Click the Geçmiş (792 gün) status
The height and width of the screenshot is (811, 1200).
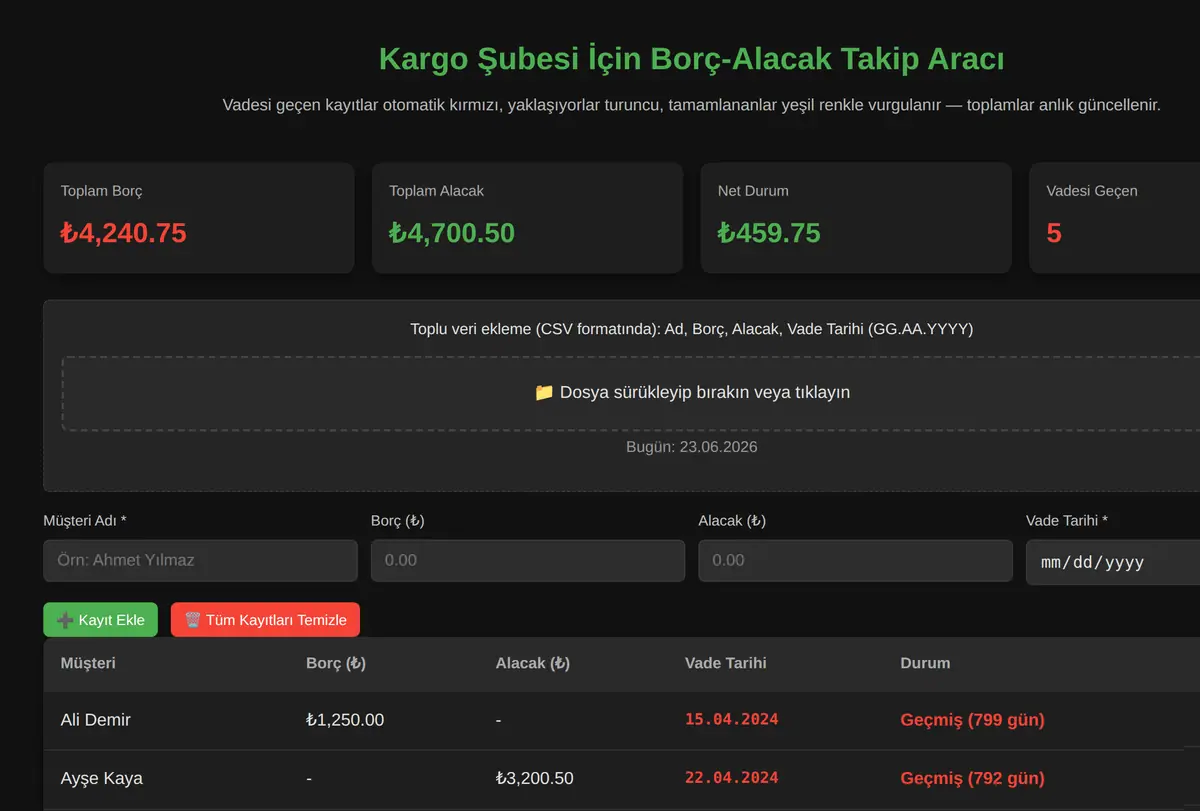[x=972, y=778]
